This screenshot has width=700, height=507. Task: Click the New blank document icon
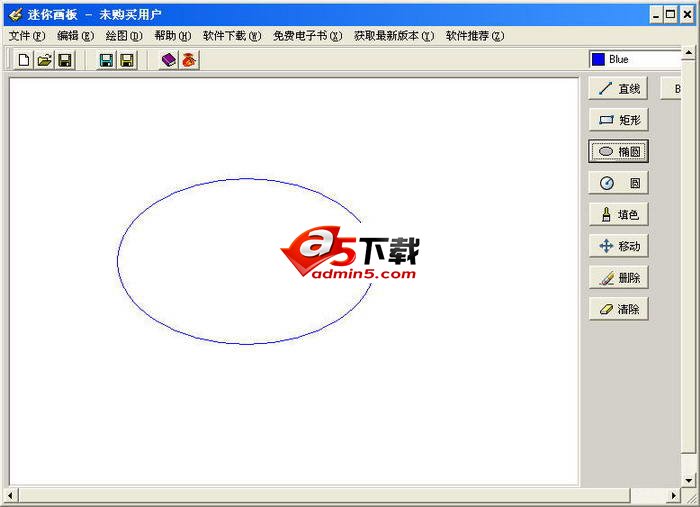(x=24, y=61)
